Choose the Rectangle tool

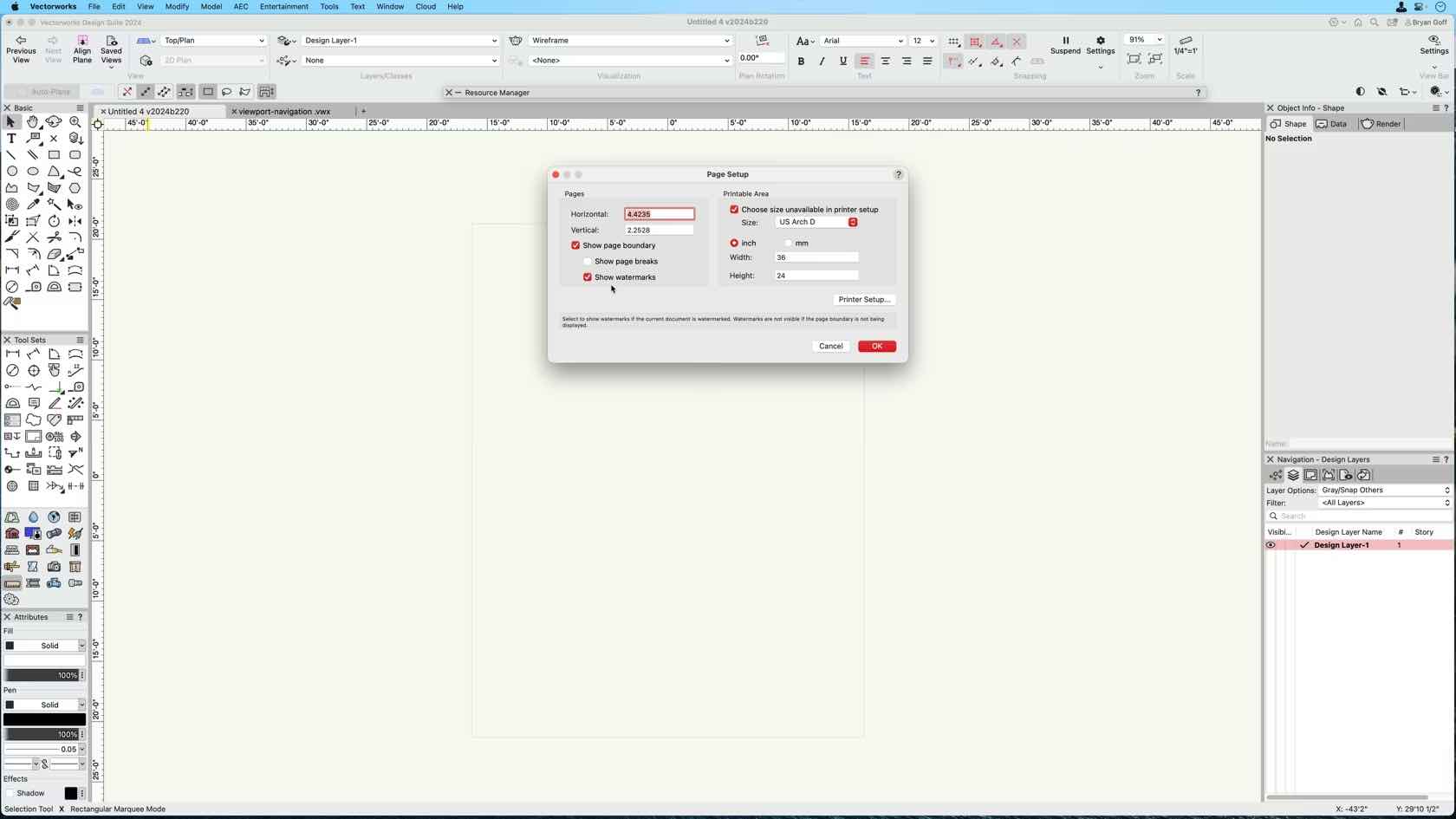(x=54, y=155)
